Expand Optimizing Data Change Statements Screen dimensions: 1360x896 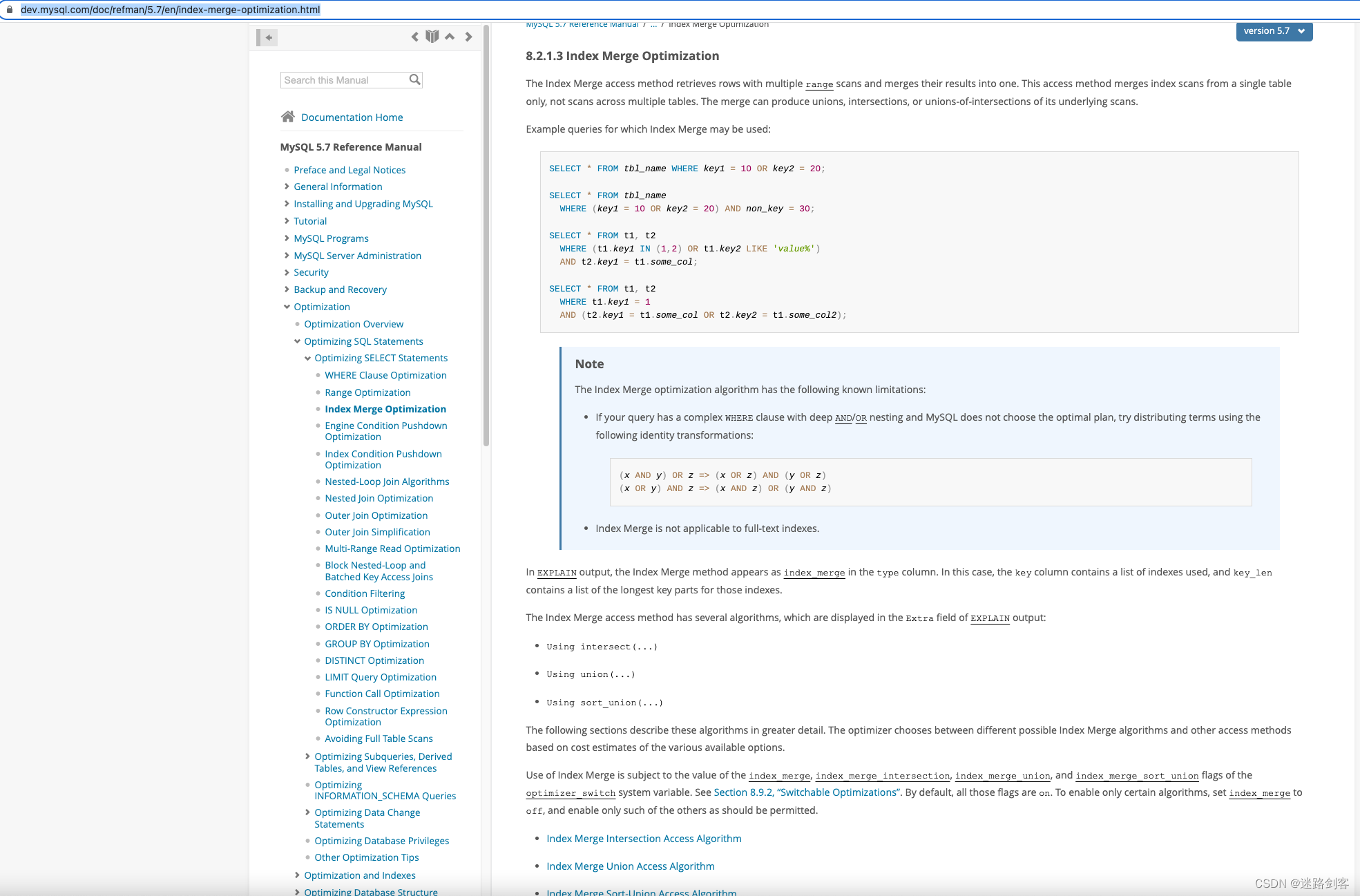click(307, 812)
